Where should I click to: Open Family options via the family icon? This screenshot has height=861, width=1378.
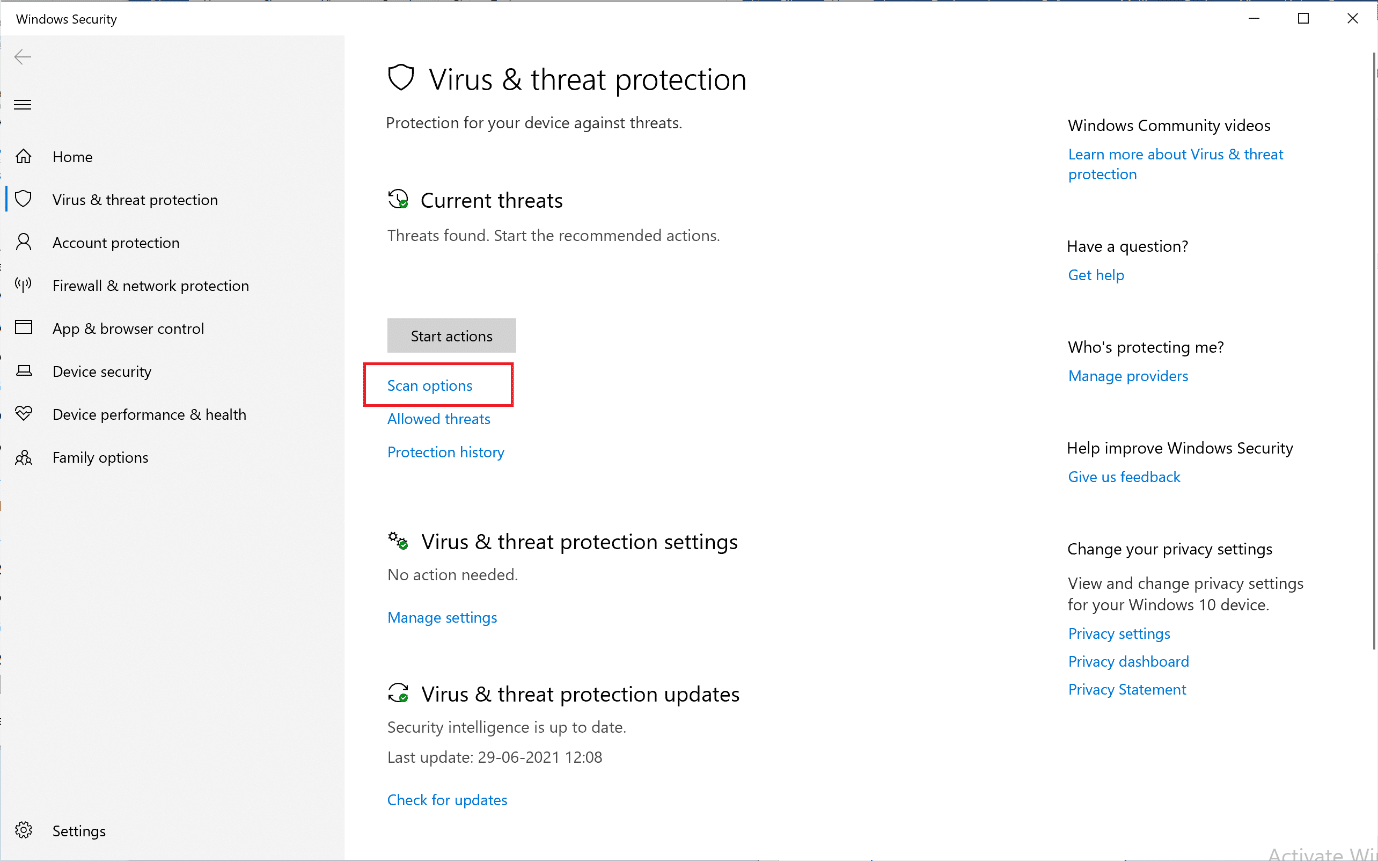tap(24, 457)
